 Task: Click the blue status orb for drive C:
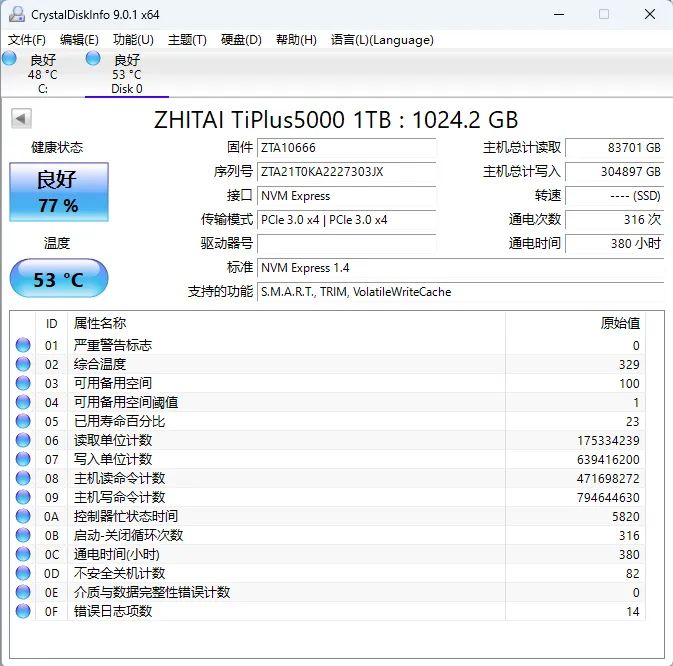(9, 58)
